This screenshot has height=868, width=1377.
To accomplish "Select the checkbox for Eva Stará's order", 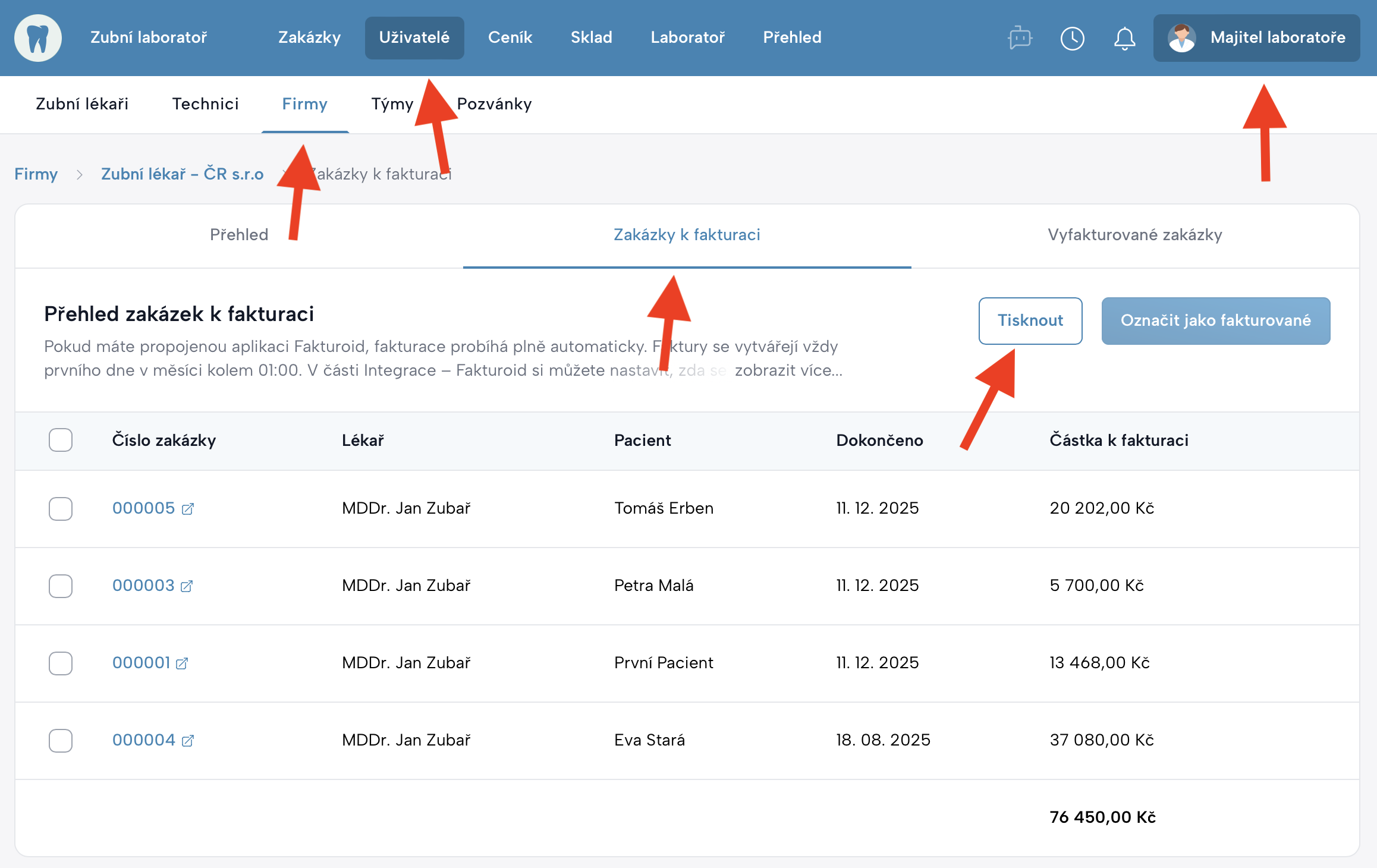I will coord(61,741).
